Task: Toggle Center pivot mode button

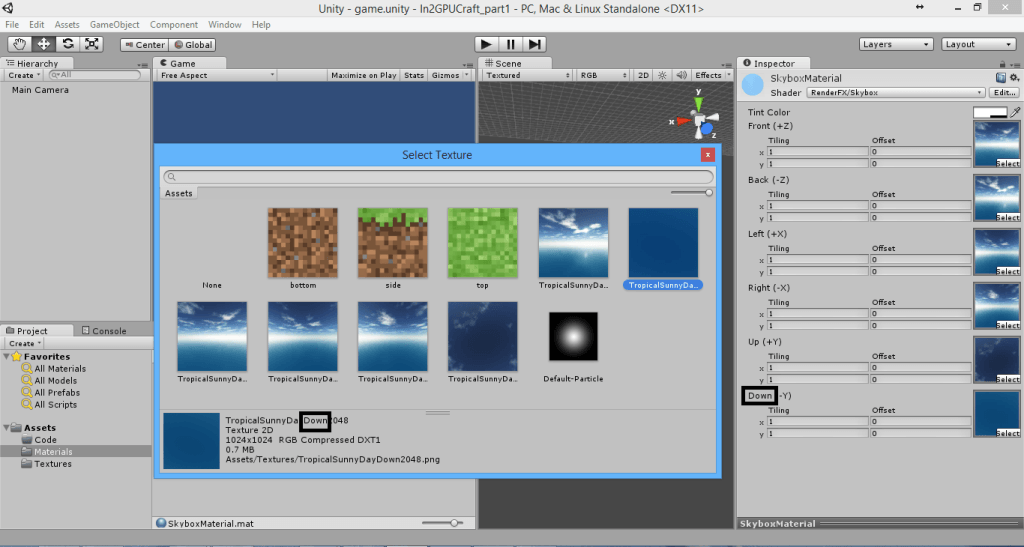Action: click(x=144, y=45)
